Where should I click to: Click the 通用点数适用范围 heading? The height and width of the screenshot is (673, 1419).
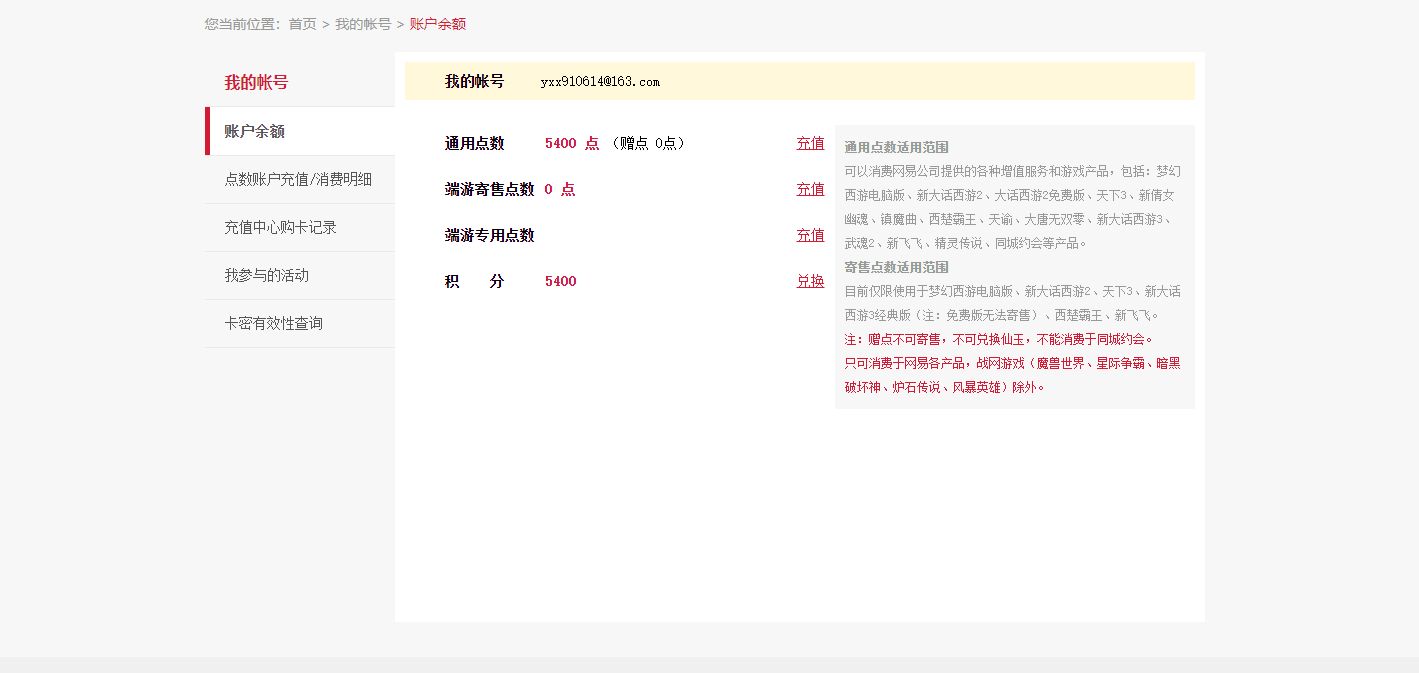coord(897,147)
